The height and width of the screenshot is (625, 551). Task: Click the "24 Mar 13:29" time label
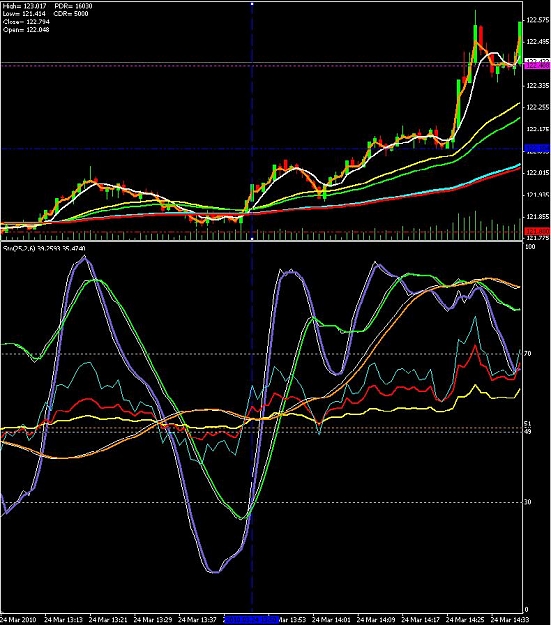153,620
